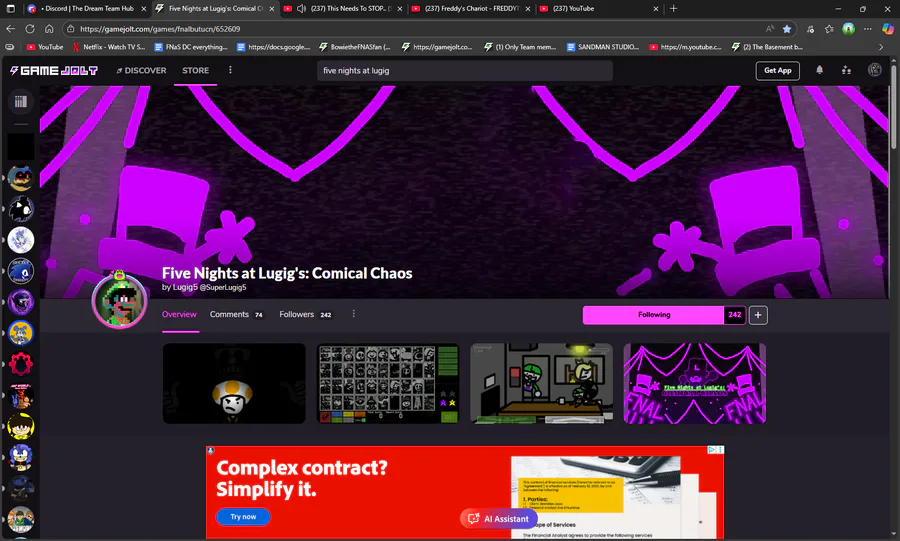The height and width of the screenshot is (541, 900).
Task: Open the red gear-shaped community in sidebar
Action: 21,364
